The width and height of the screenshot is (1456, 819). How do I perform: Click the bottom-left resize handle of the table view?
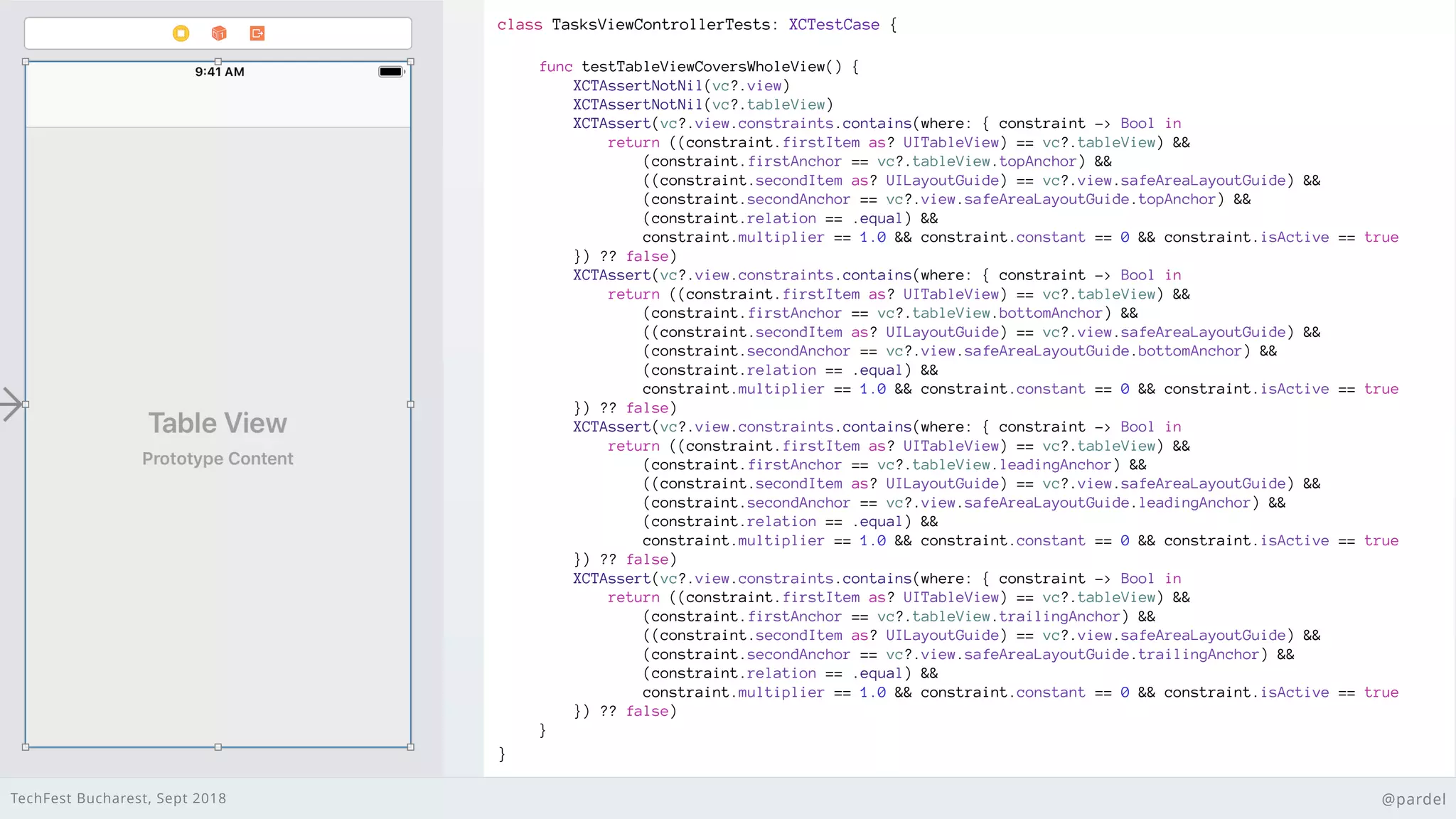click(26, 747)
